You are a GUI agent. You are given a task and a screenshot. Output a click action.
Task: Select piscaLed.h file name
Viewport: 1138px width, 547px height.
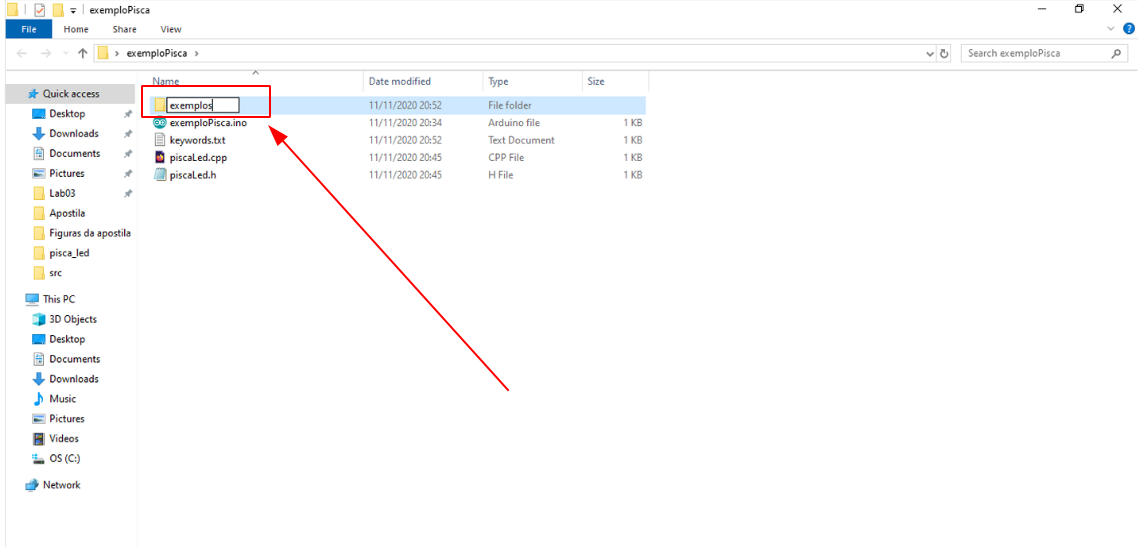point(193,175)
